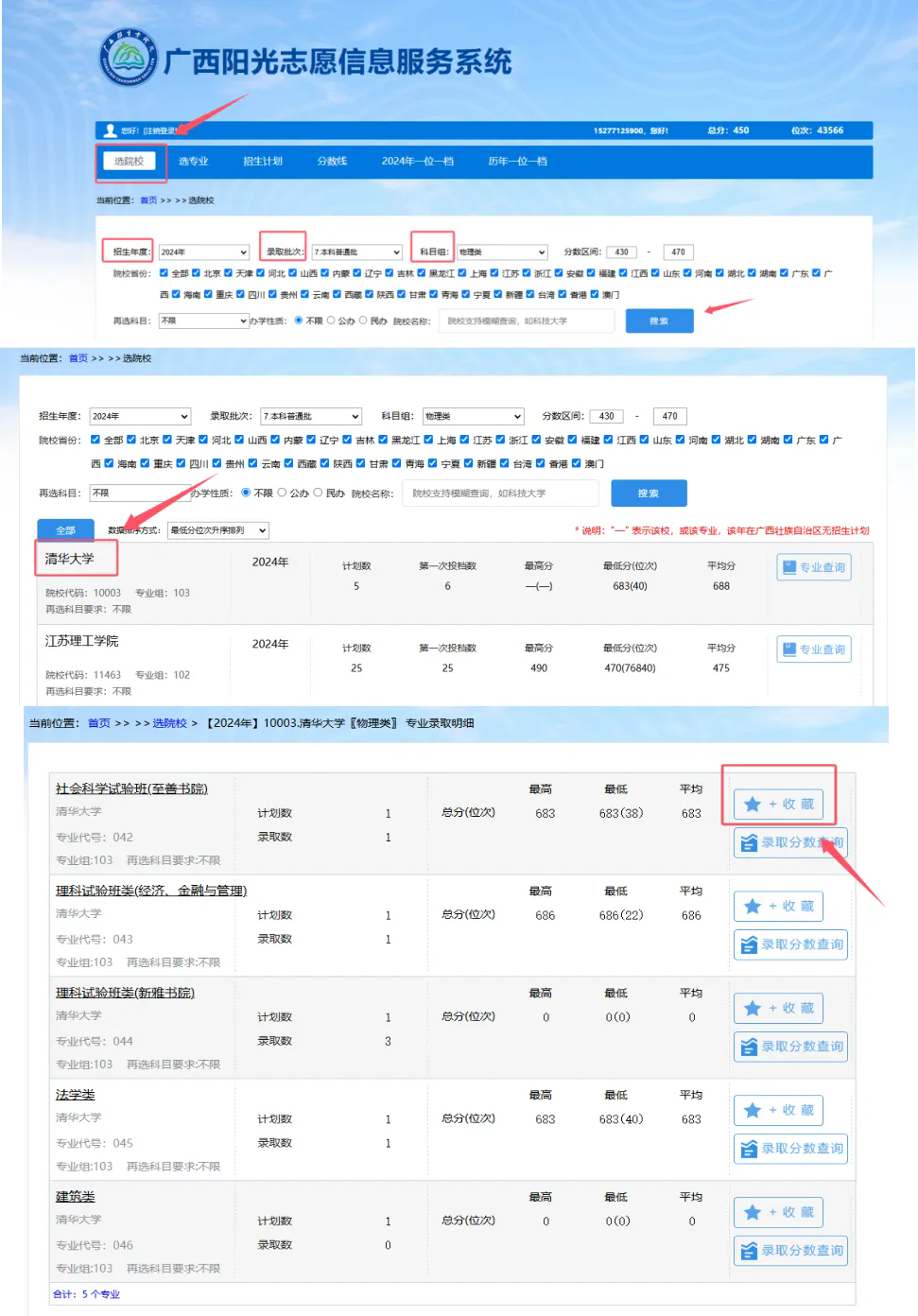The height and width of the screenshot is (1316, 918).
Task: Open the 招生年度 2024年 dropdown in lower filter
Action: click(x=141, y=416)
